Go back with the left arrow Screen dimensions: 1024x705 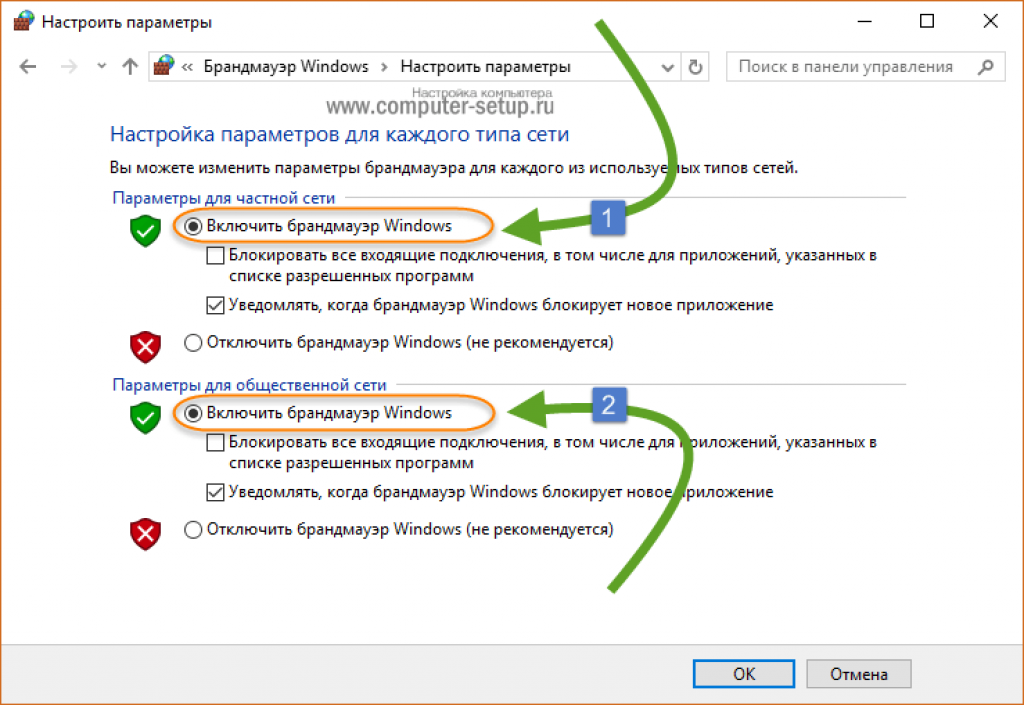(x=28, y=67)
